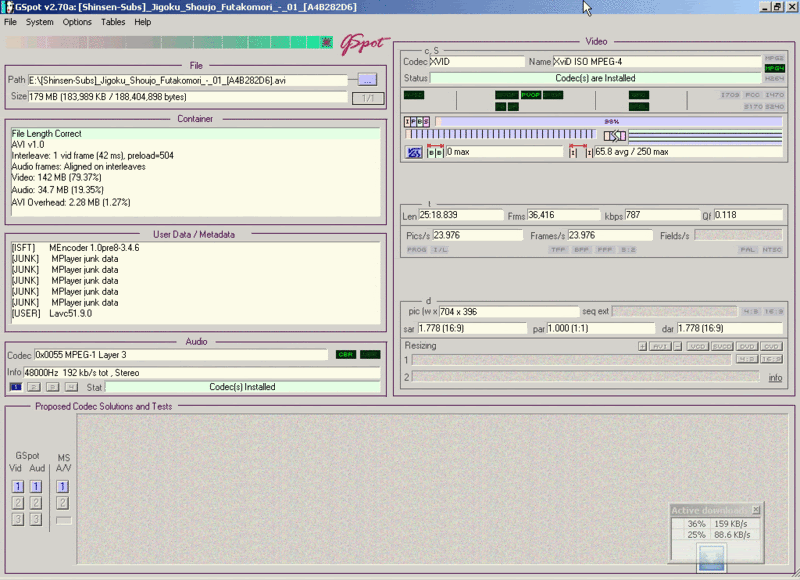Click the 1/1 file counter button
800x580 pixels.
coord(368,98)
